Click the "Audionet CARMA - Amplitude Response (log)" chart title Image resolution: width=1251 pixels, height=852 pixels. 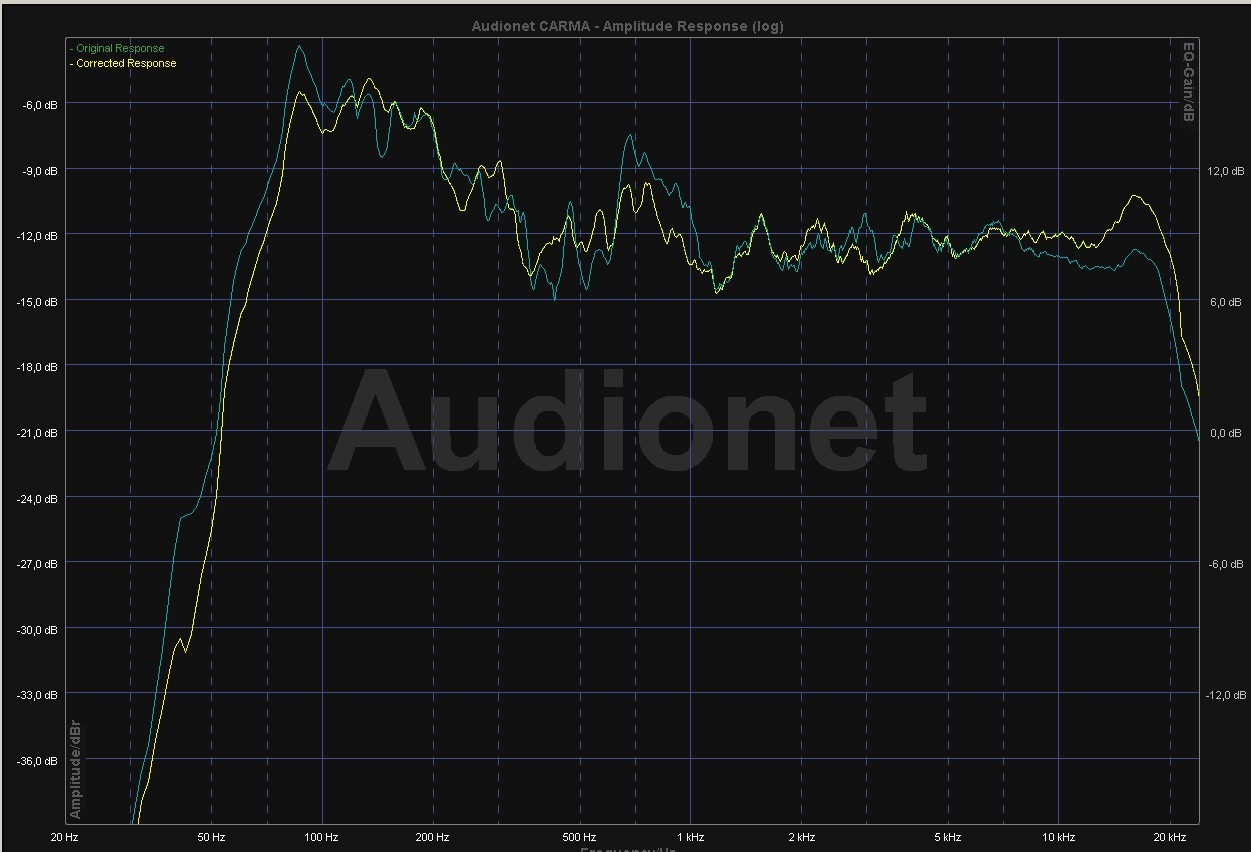(x=627, y=26)
